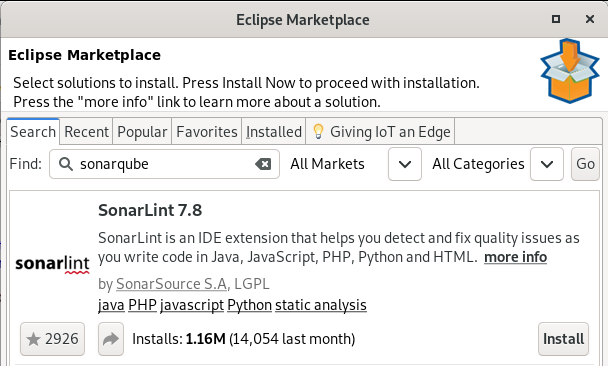Switch to the Recent tab
608x366 pixels.
coord(86,132)
